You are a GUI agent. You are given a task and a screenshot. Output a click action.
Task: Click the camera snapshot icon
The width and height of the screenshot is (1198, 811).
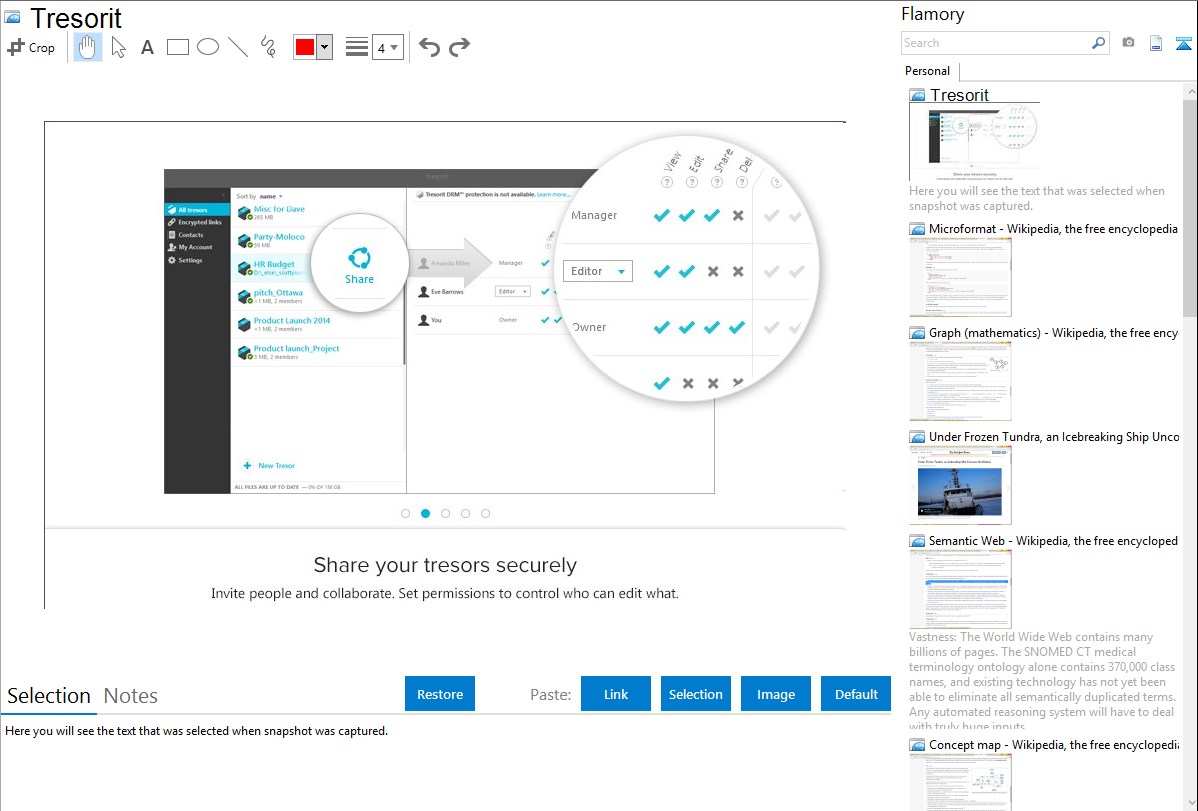coord(1128,43)
